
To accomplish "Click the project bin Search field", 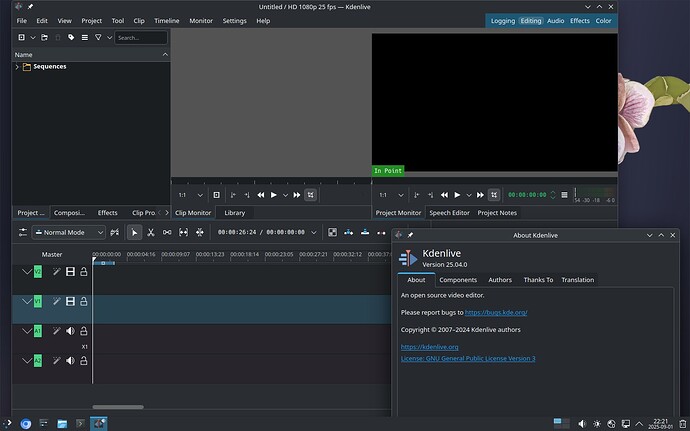I will pyautogui.click(x=139, y=37).
